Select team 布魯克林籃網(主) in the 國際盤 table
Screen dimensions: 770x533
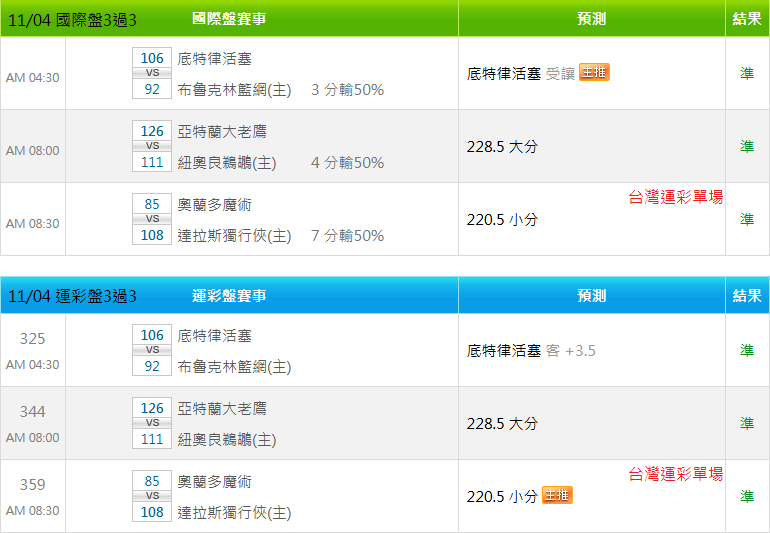(234, 89)
